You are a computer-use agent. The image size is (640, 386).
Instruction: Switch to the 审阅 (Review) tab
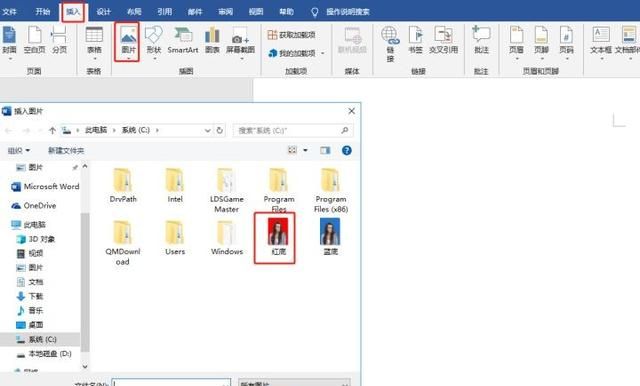[226, 12]
